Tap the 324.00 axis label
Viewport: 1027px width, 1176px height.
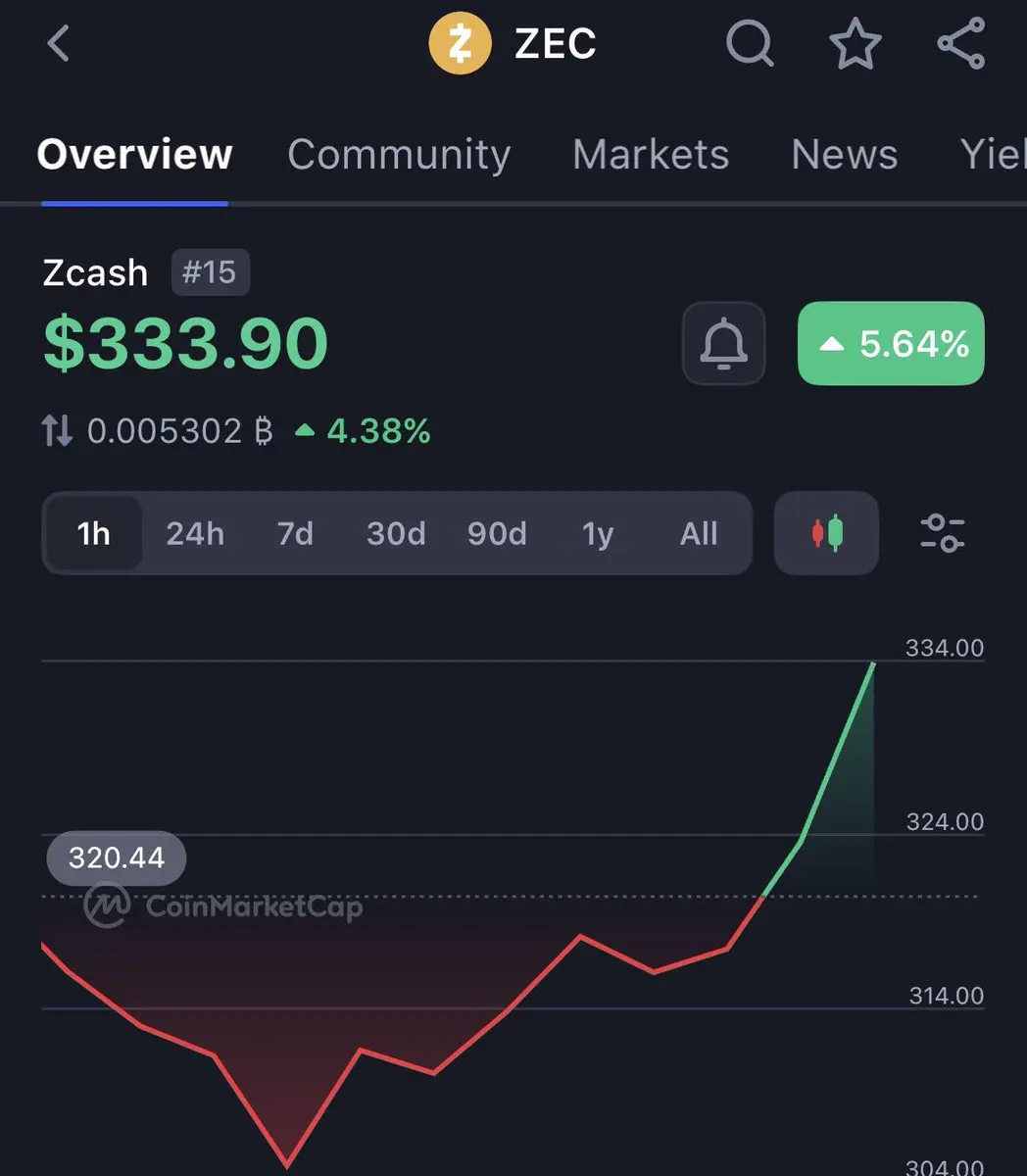[945, 821]
